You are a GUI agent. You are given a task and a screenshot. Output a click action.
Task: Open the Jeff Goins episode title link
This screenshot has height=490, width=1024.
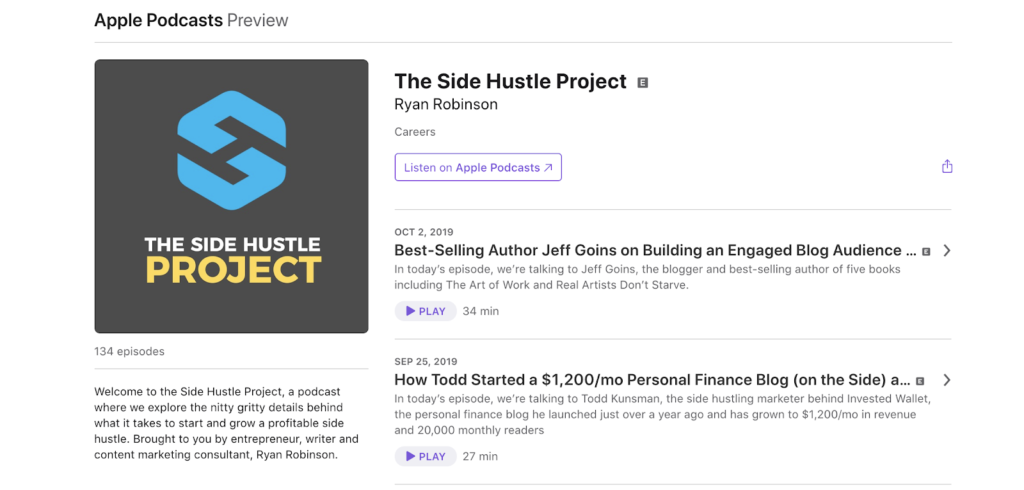pyautogui.click(x=655, y=250)
